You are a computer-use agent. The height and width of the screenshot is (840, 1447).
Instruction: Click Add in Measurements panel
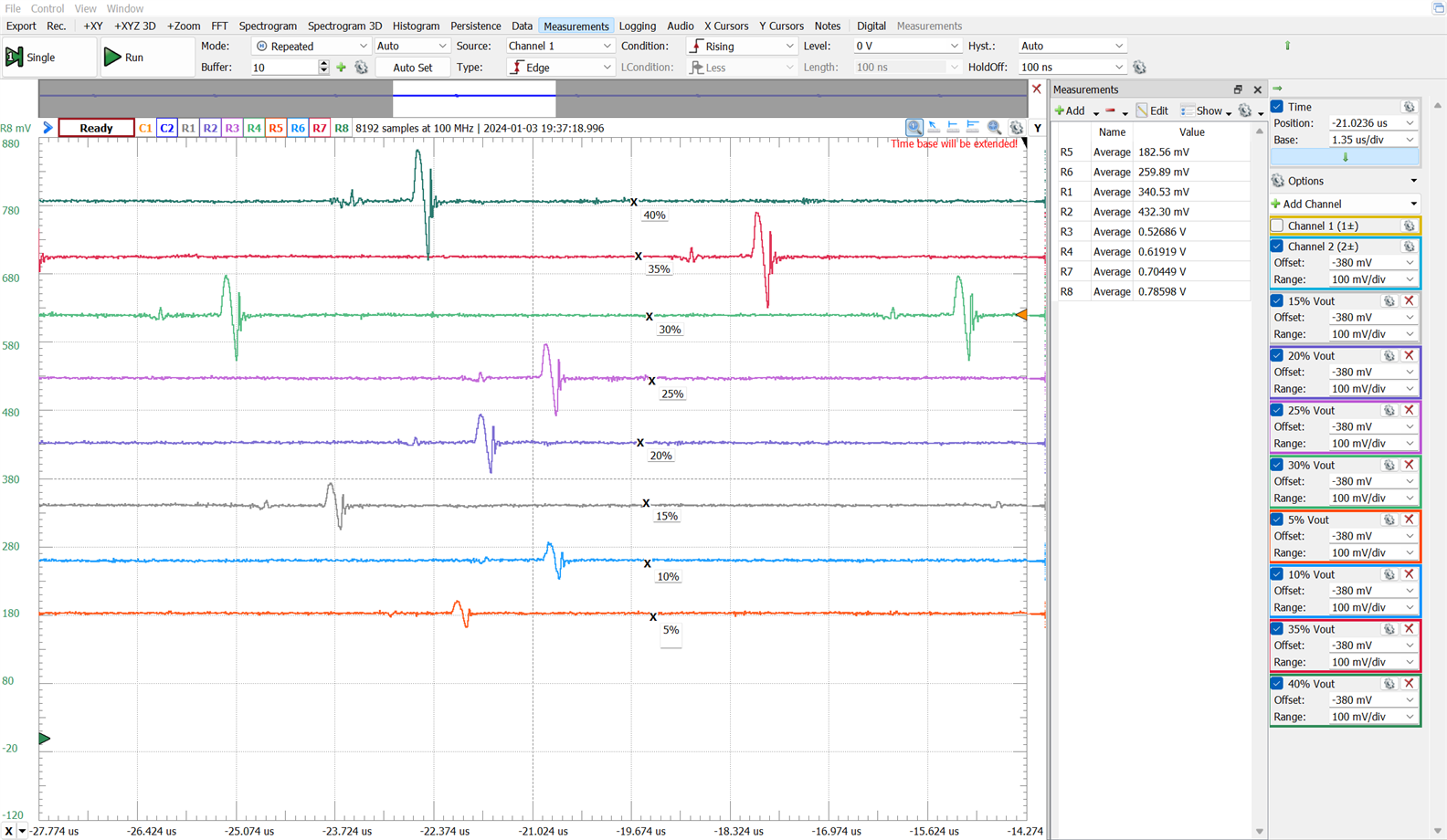1070,110
